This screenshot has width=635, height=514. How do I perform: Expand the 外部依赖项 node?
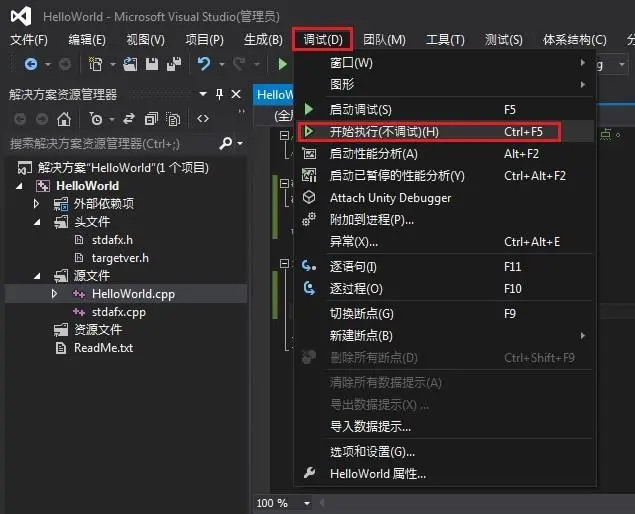(x=36, y=203)
